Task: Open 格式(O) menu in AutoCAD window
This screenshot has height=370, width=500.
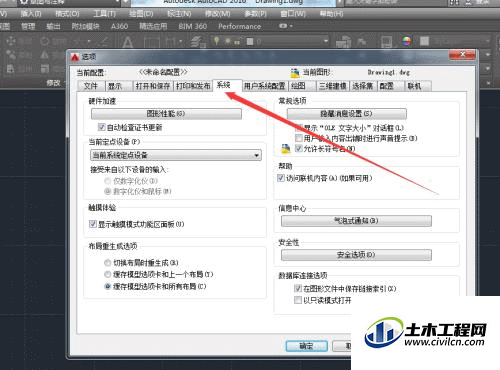Action: tap(67, 14)
